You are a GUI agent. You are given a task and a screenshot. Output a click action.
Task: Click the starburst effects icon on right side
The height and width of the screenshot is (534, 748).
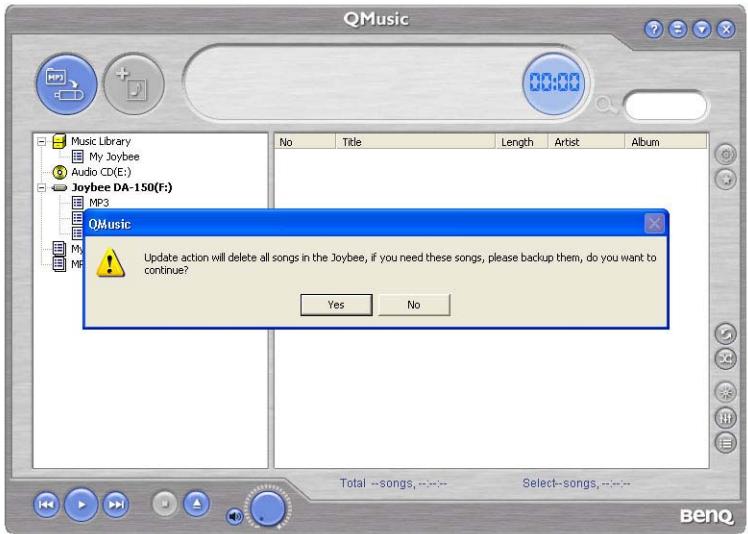coord(726,393)
